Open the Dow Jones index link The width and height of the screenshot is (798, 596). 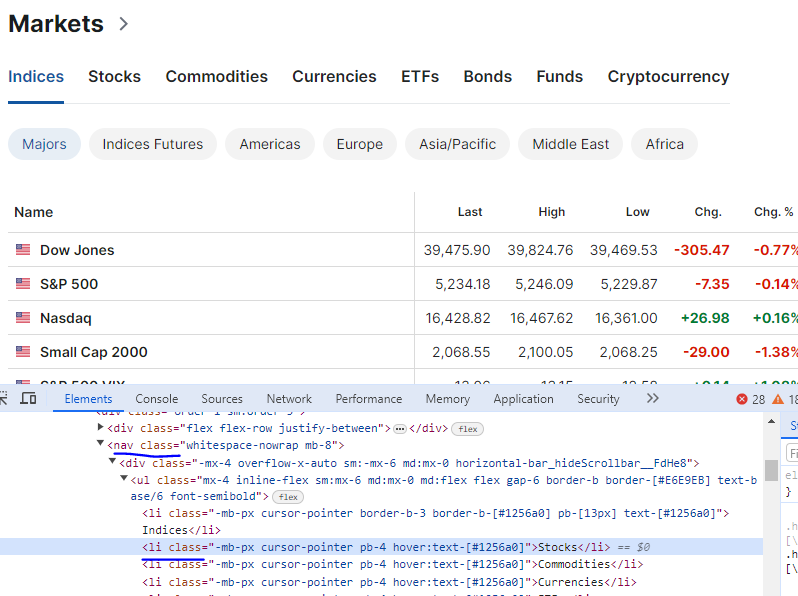tap(77, 250)
